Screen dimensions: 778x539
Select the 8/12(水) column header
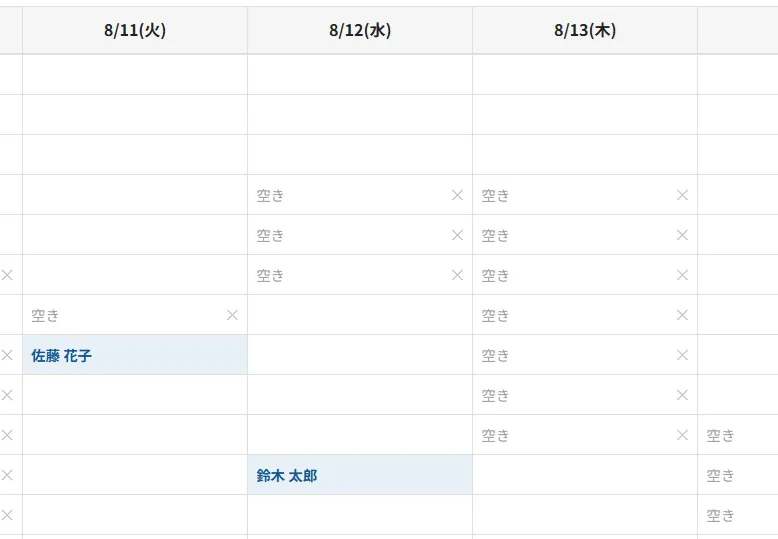360,30
